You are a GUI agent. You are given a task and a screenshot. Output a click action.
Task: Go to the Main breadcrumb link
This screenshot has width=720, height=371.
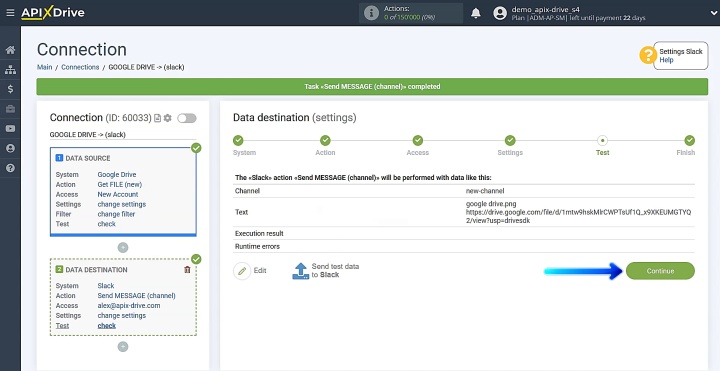[45, 67]
